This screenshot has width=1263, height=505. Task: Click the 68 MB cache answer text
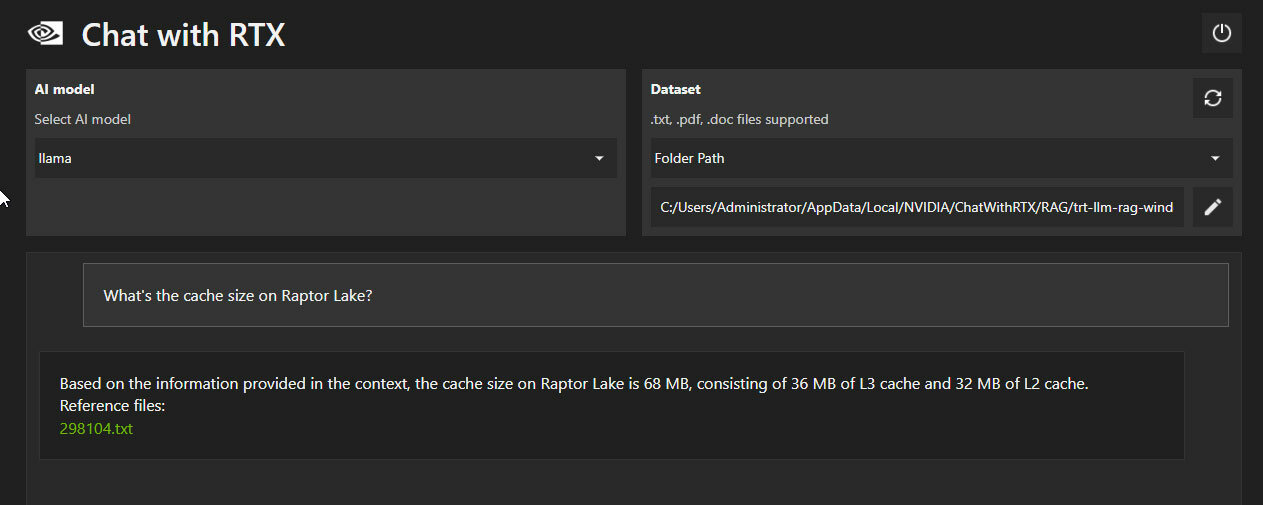point(574,383)
